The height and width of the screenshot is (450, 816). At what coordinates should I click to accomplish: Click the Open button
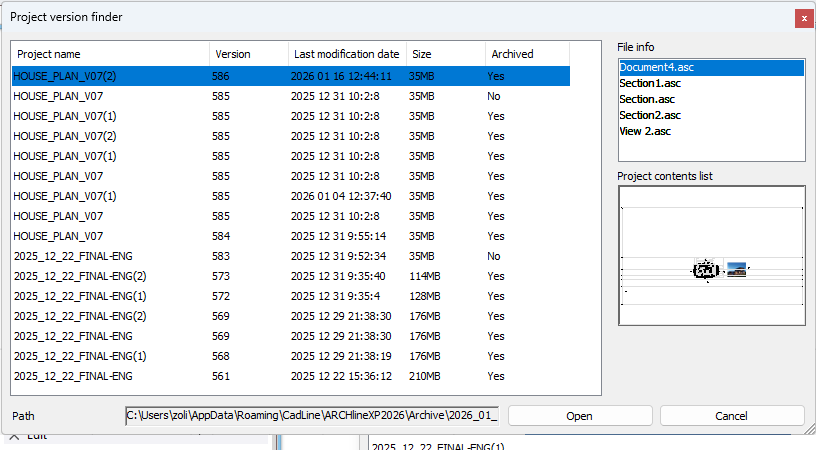point(579,415)
